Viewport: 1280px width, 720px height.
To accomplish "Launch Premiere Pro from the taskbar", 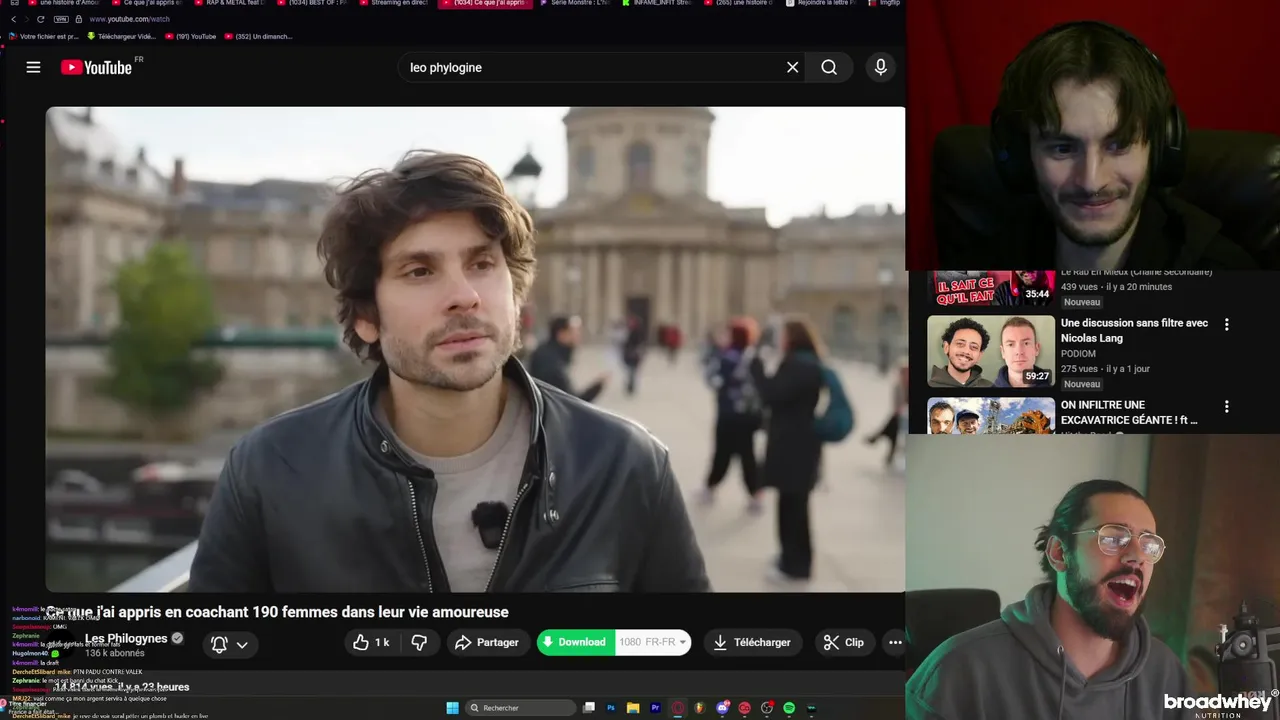I will pyautogui.click(x=655, y=708).
